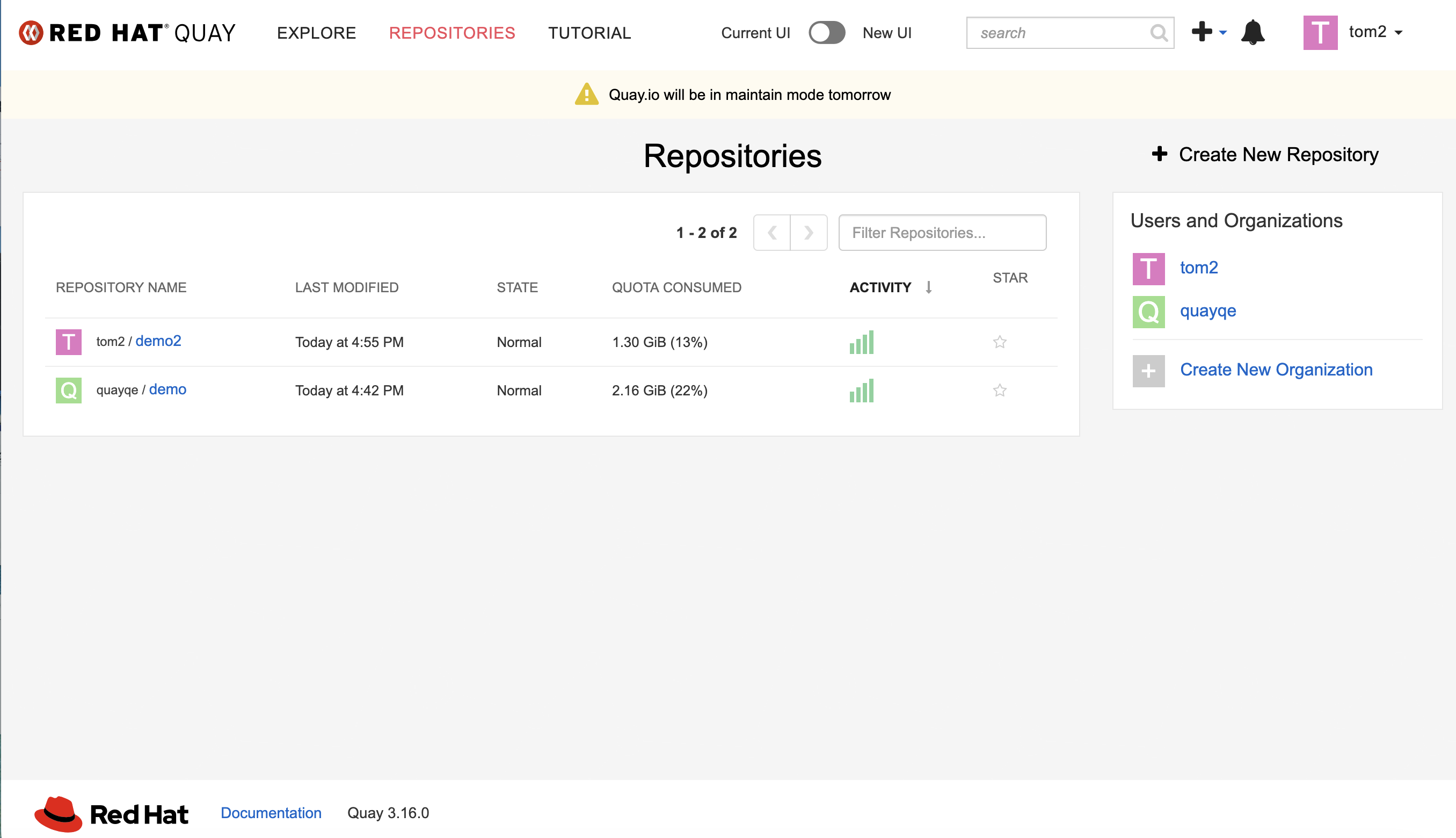
Task: Sort repositories by the Activity column arrow
Action: click(928, 287)
